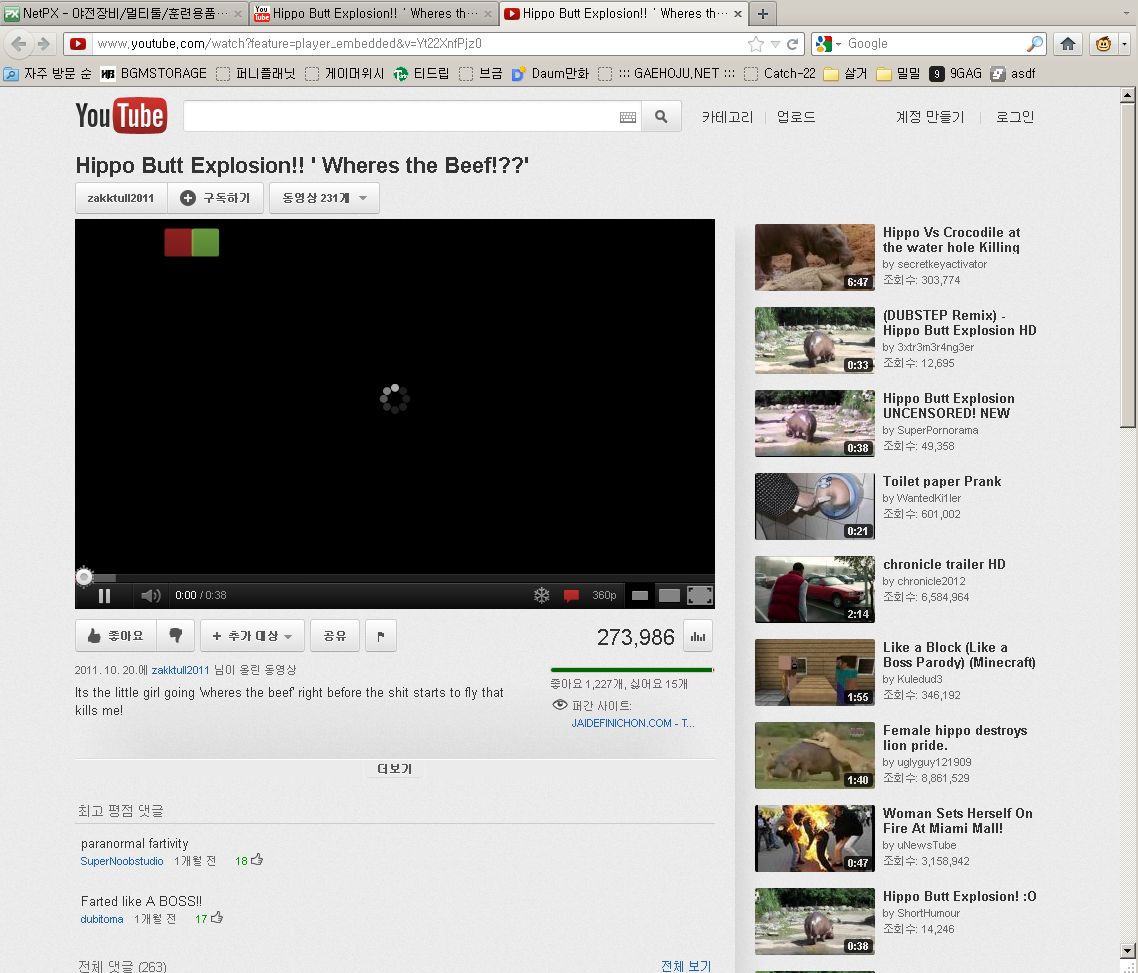Subscribe to zakktull2011 with 구독하기
The height and width of the screenshot is (973, 1138).
(216, 198)
